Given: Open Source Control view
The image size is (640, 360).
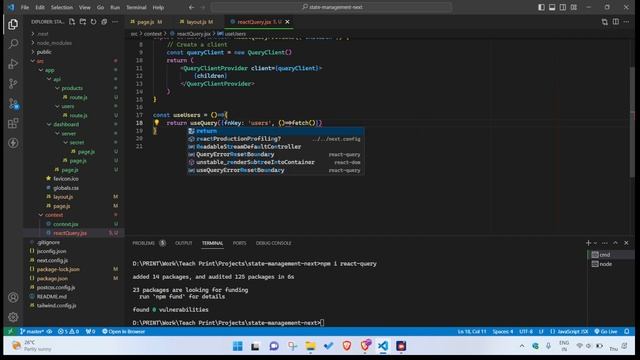Looking at the screenshot, I should click(13, 83).
